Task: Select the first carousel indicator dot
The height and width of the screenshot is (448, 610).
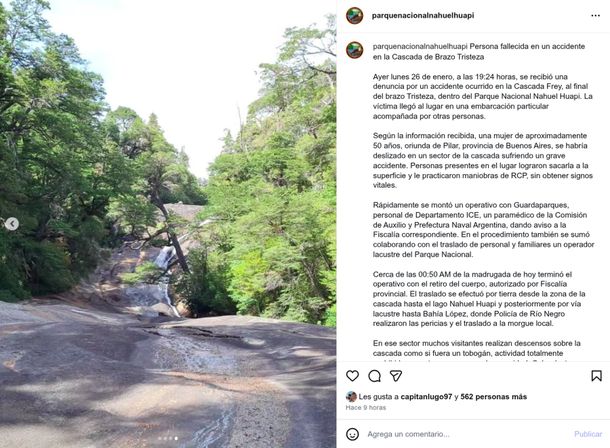Action: (160, 438)
